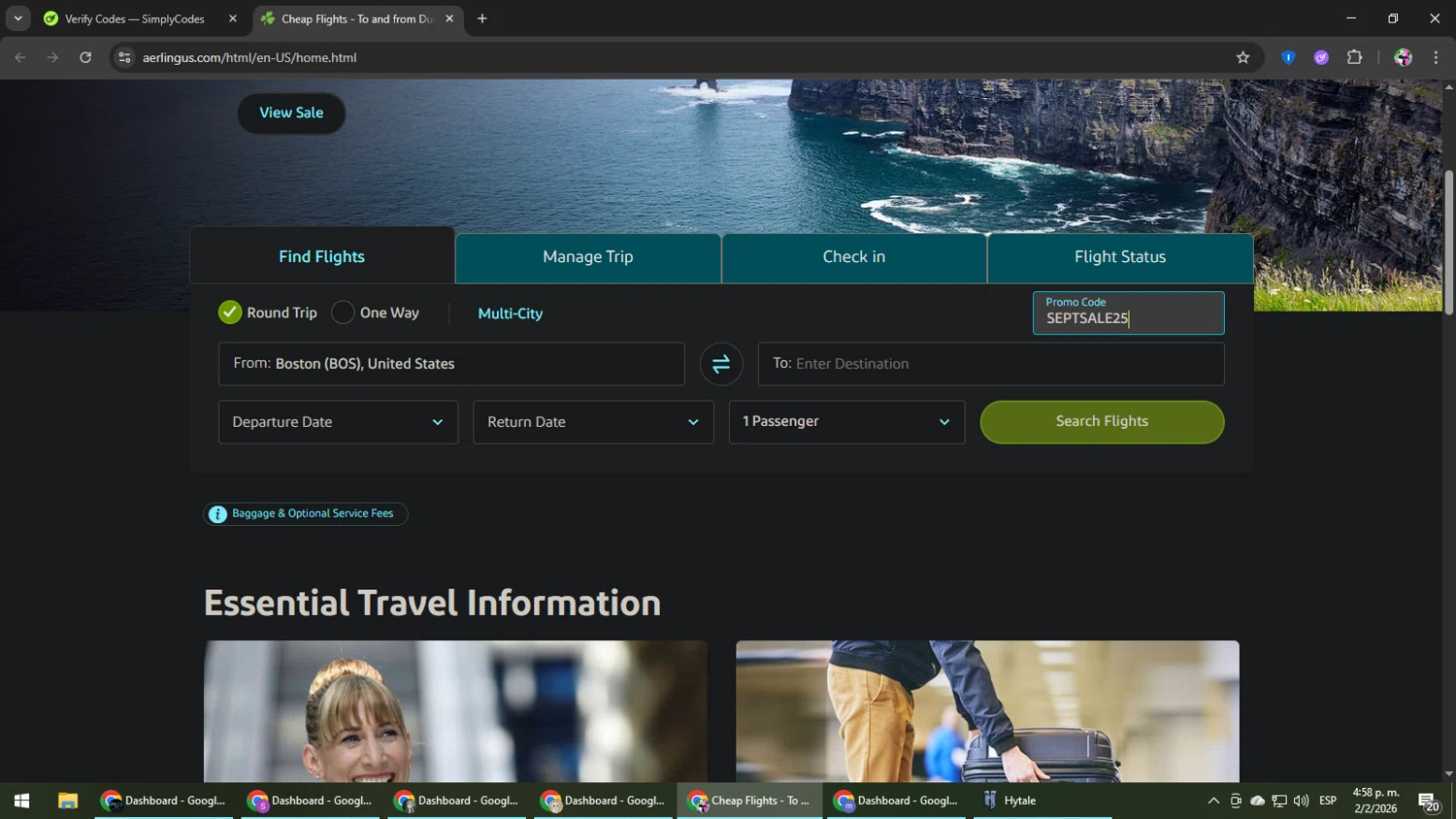Open smiling woman travel info thumbnail
1456x819 pixels.
coord(455,711)
